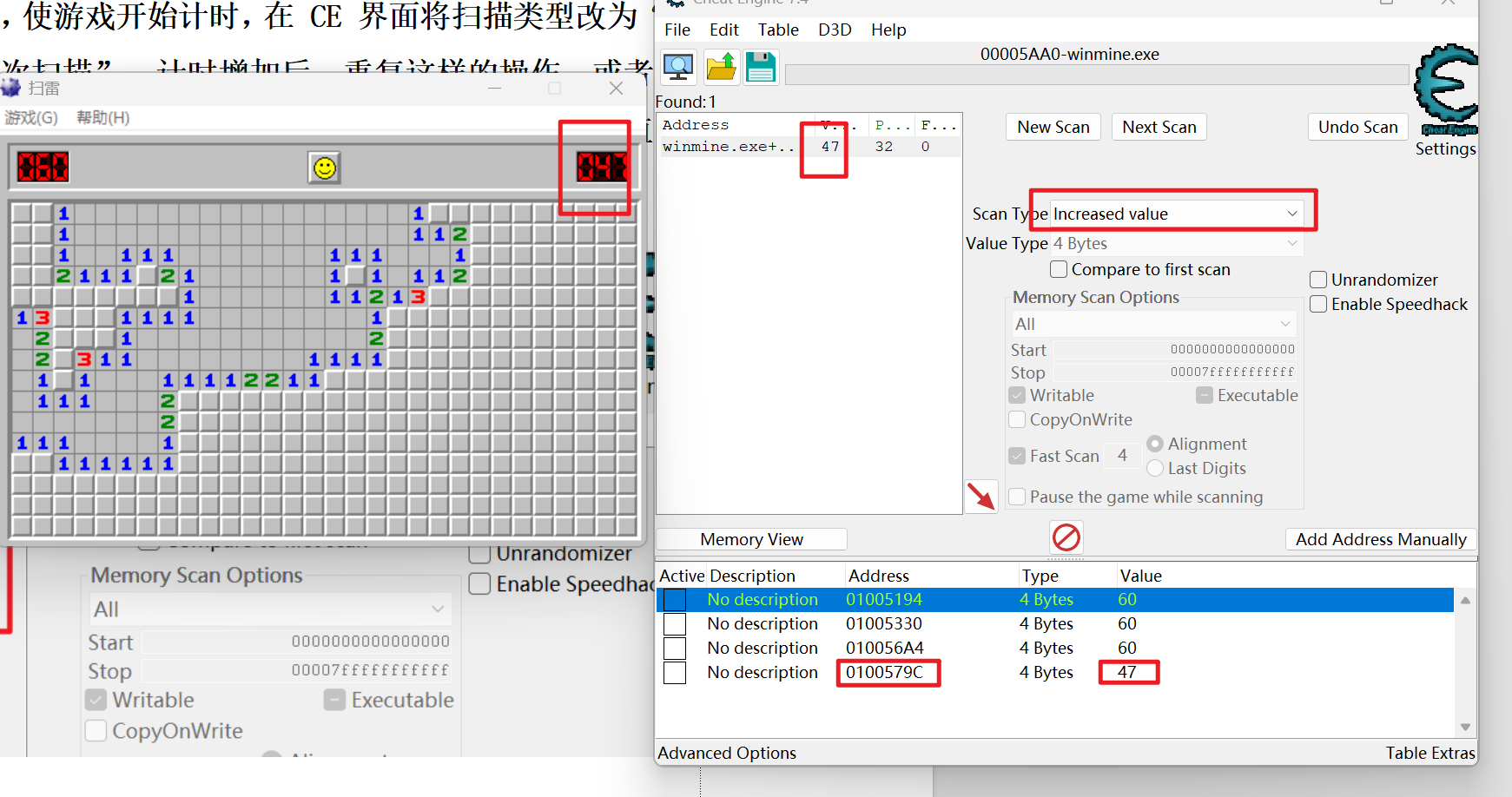Click the Fast Scan alignment value field
The height and width of the screenshot is (797, 1512).
(x=1122, y=456)
